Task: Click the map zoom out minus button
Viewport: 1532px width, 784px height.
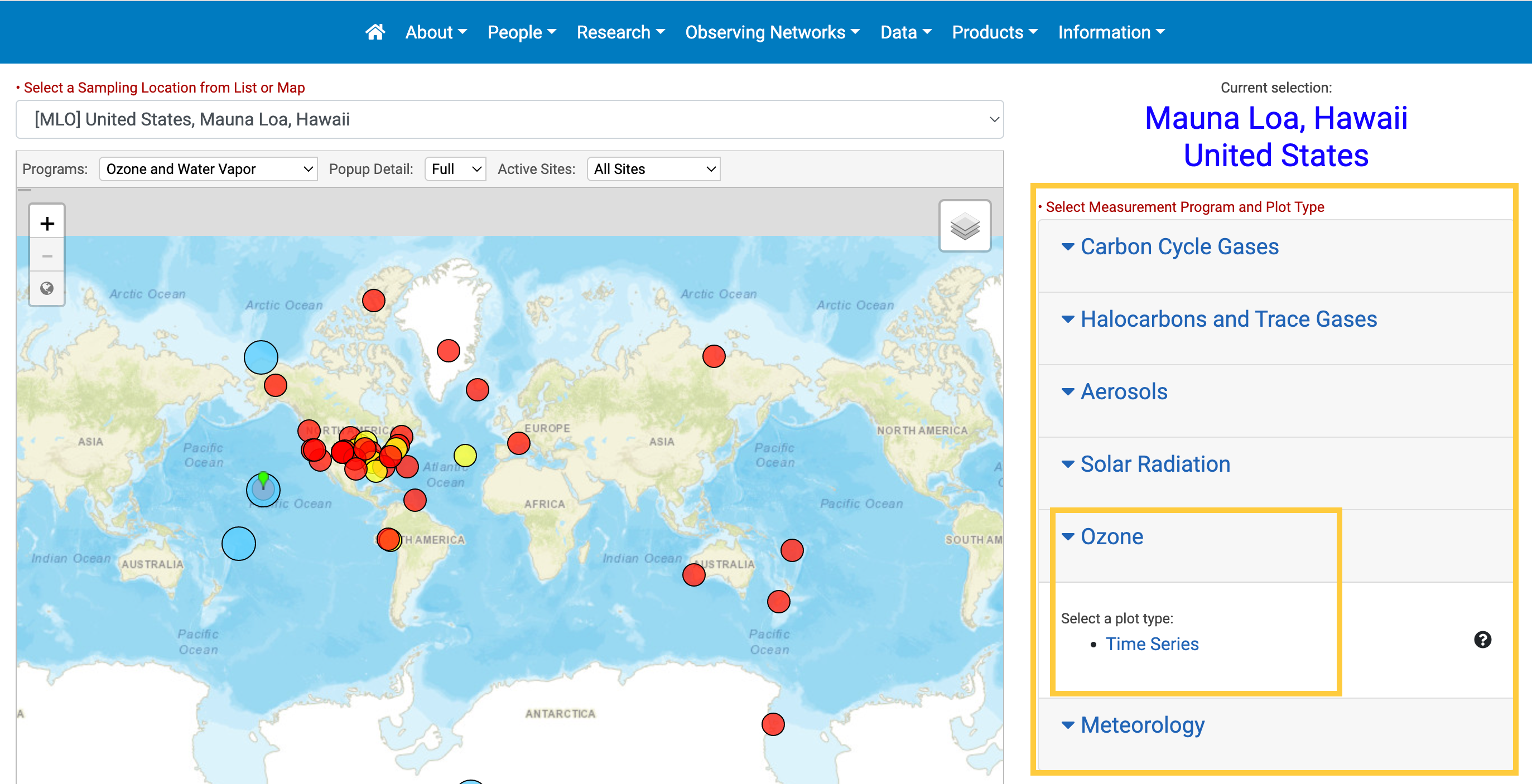Action: click(x=47, y=256)
